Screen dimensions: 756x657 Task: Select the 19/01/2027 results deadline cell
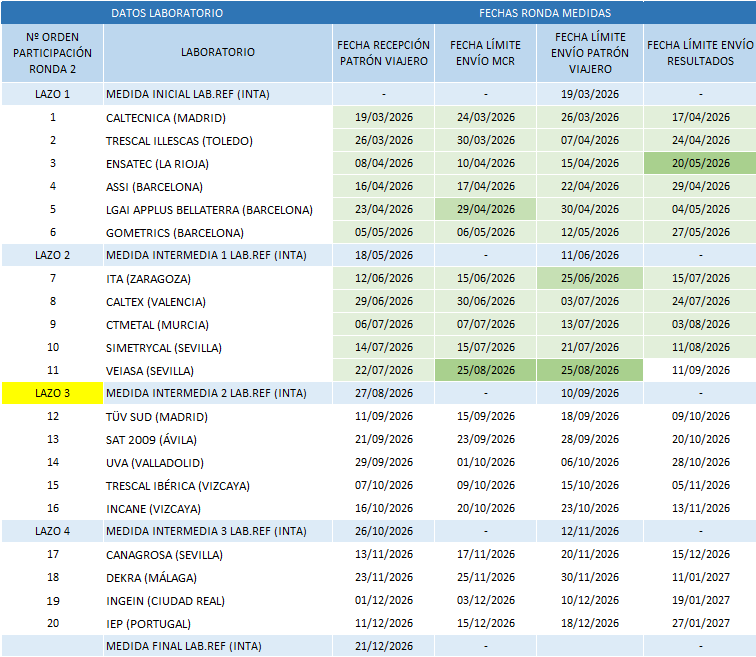pyautogui.click(x=700, y=600)
